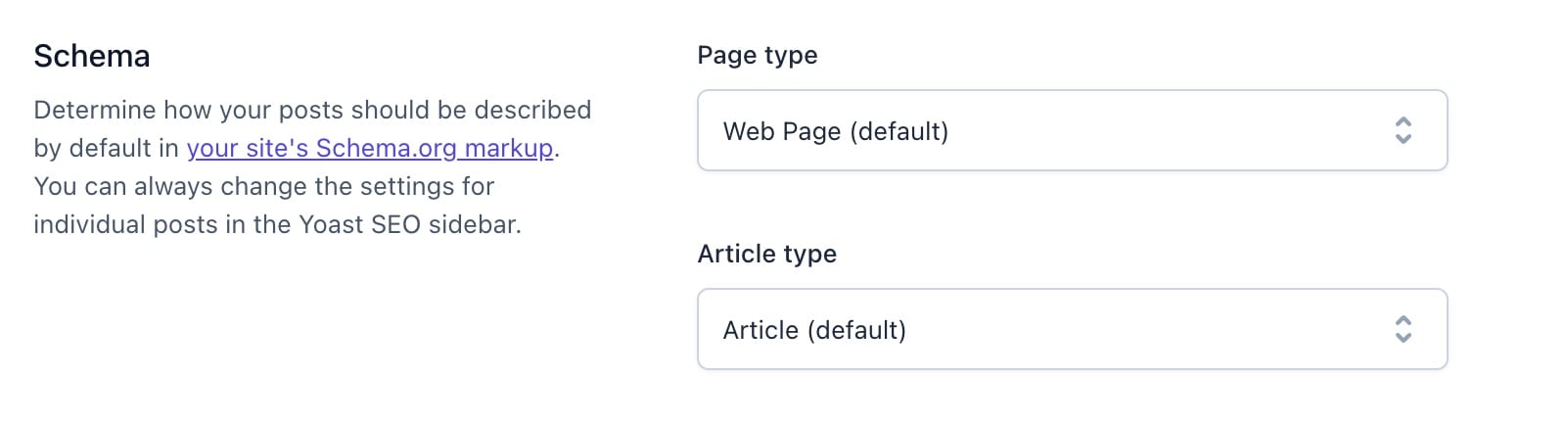The width and height of the screenshot is (1568, 423).
Task: Click the Schema section heading
Action: click(92, 56)
